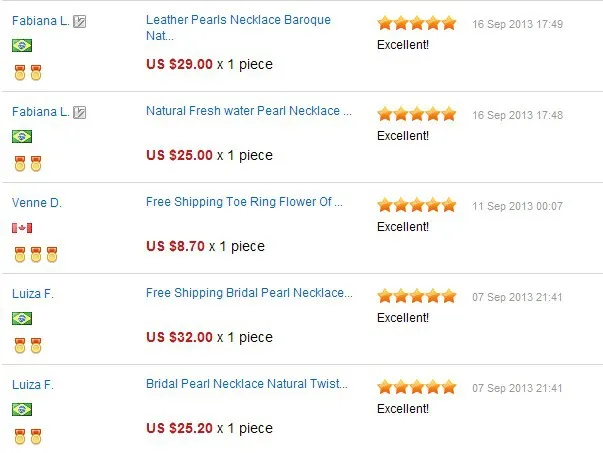The height and width of the screenshot is (453, 603).
Task: Click the note icon beside second Fabiana L.
Action: click(x=80, y=113)
